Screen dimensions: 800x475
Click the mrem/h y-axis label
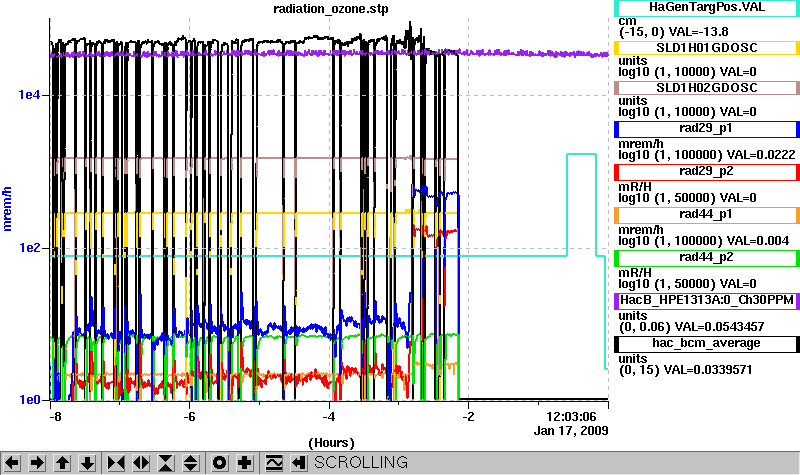point(7,209)
